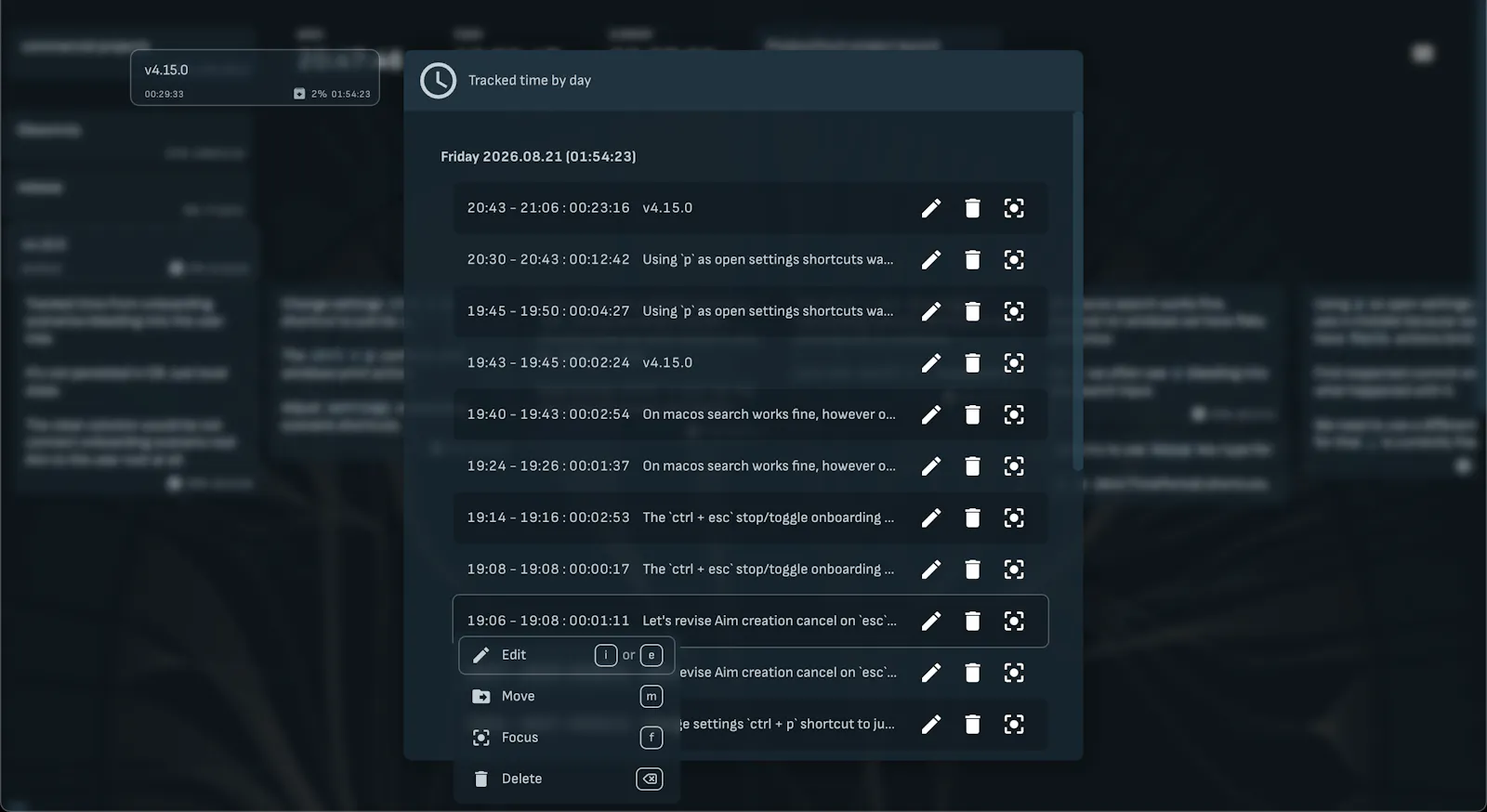
Task: Click the "Friday 2026.08.21 (01:54:23)" date header
Action: point(538,157)
